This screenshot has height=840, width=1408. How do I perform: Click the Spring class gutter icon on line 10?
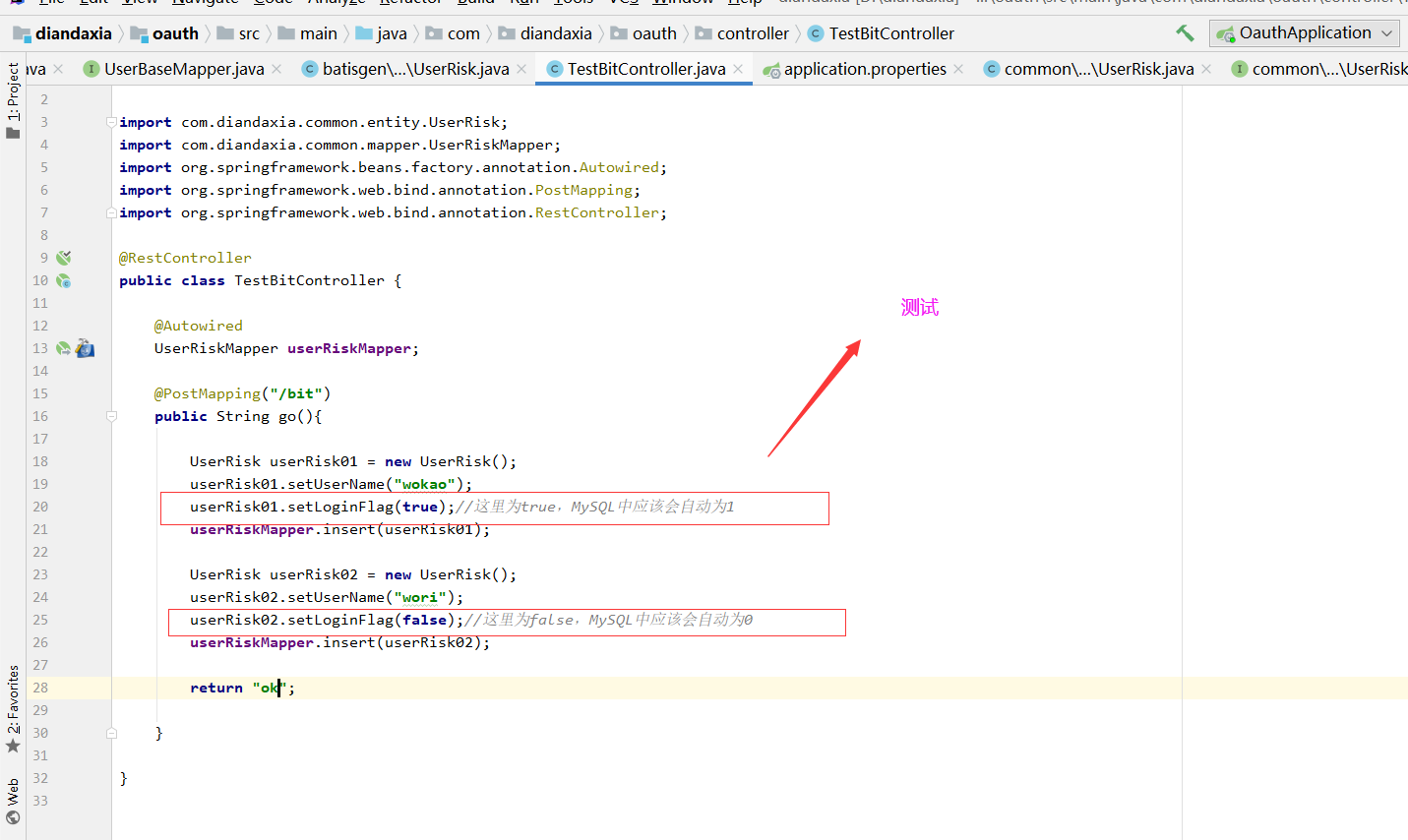63,280
